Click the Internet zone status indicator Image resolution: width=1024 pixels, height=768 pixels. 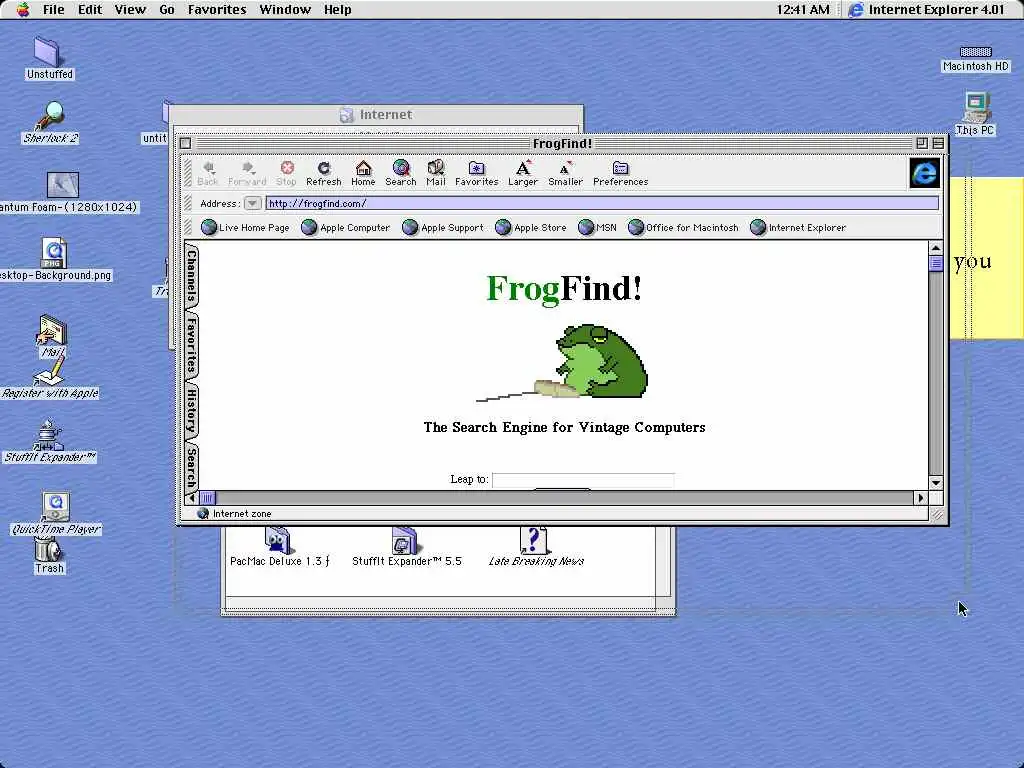click(234, 514)
